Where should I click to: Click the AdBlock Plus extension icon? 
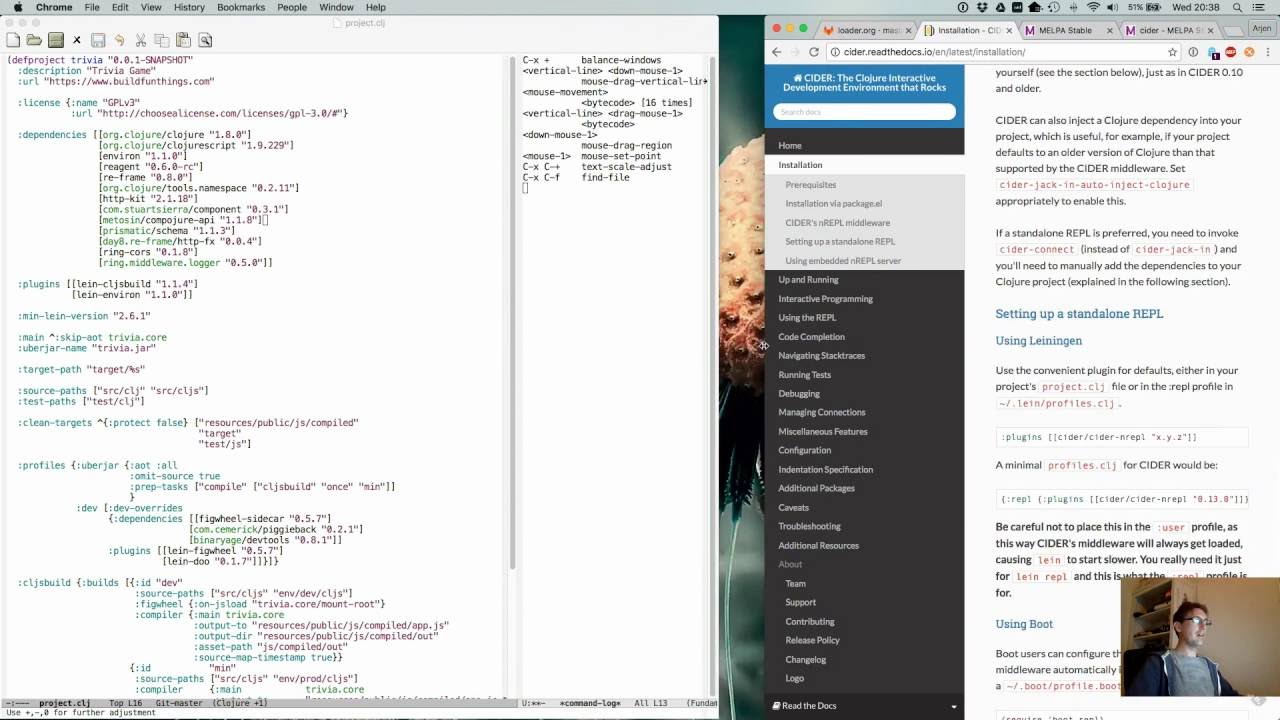pos(1231,52)
